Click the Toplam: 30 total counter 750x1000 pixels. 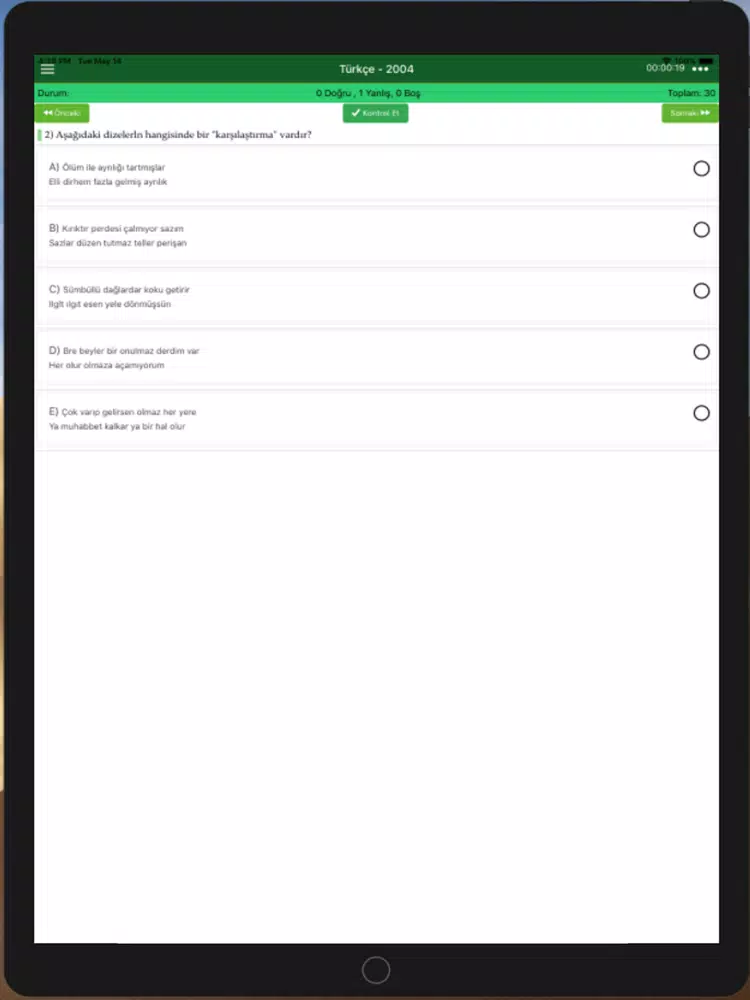pyautogui.click(x=691, y=93)
